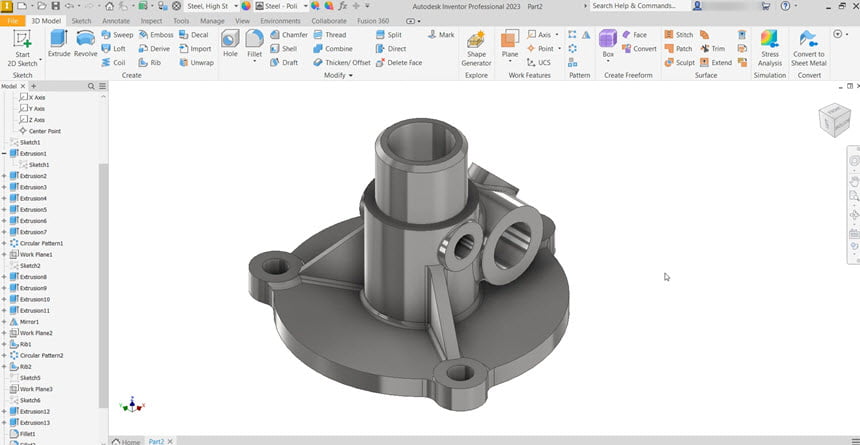This screenshot has height=445, width=860.
Task: Convert to Sheet Metal
Action: pyautogui.click(x=808, y=48)
